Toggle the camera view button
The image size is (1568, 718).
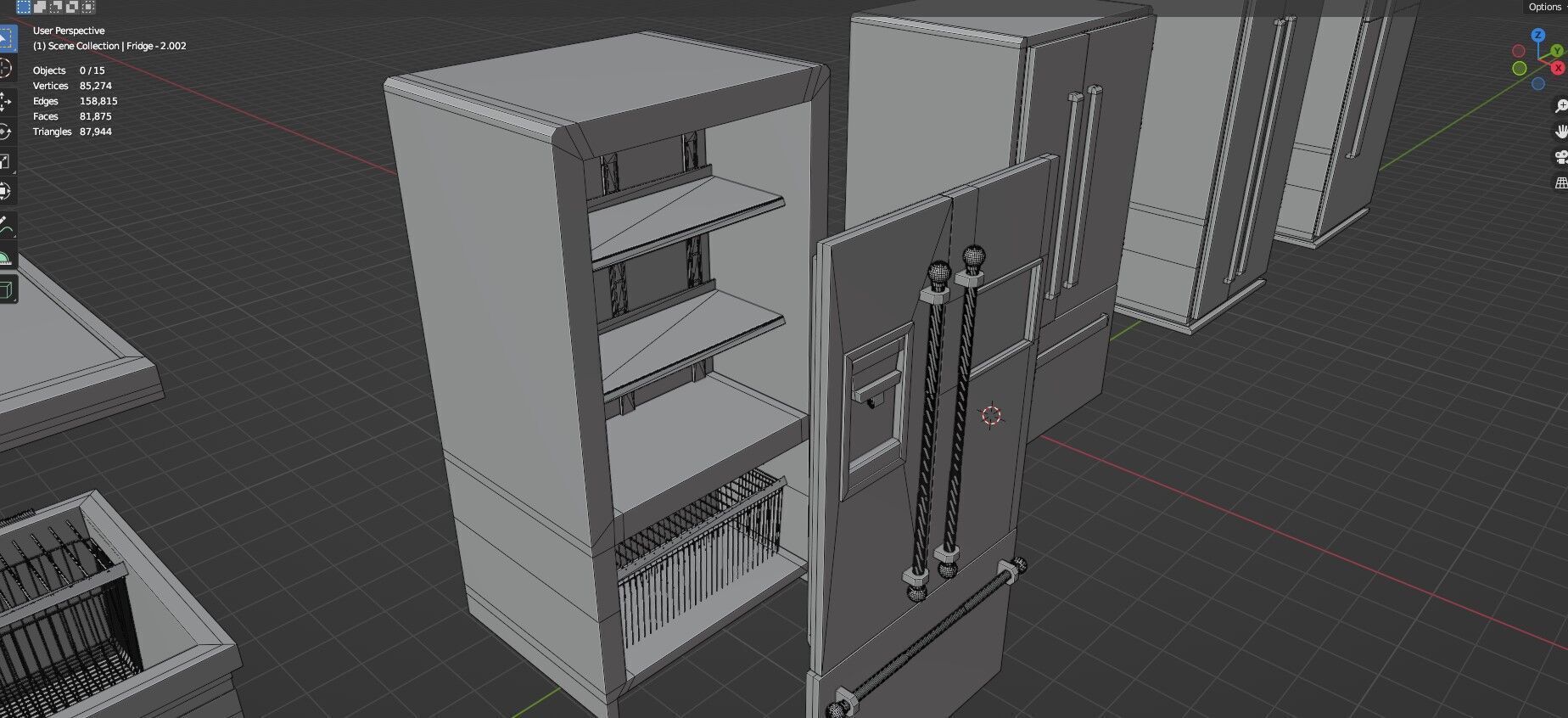[x=1560, y=157]
